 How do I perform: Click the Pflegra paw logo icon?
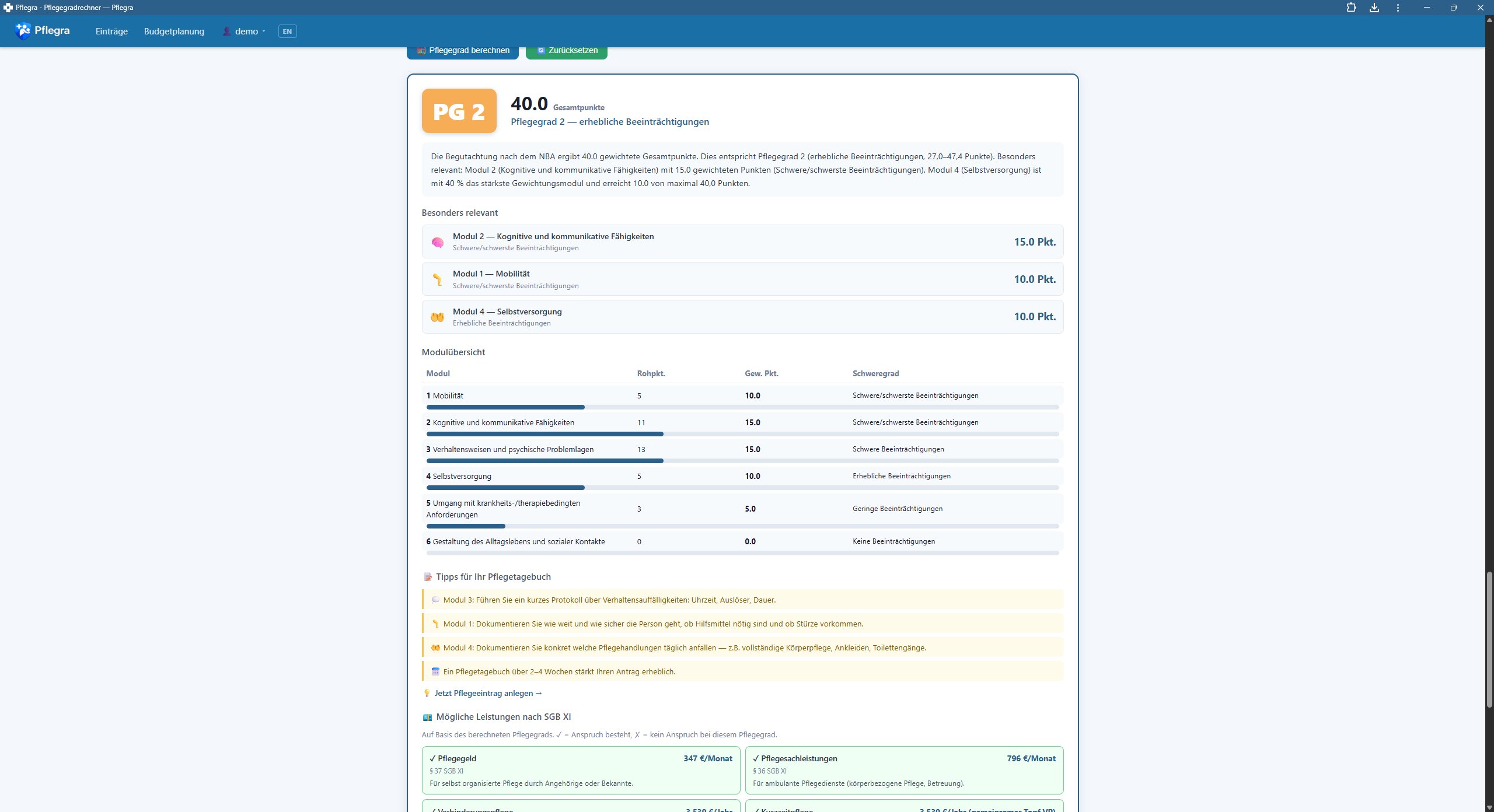point(23,31)
